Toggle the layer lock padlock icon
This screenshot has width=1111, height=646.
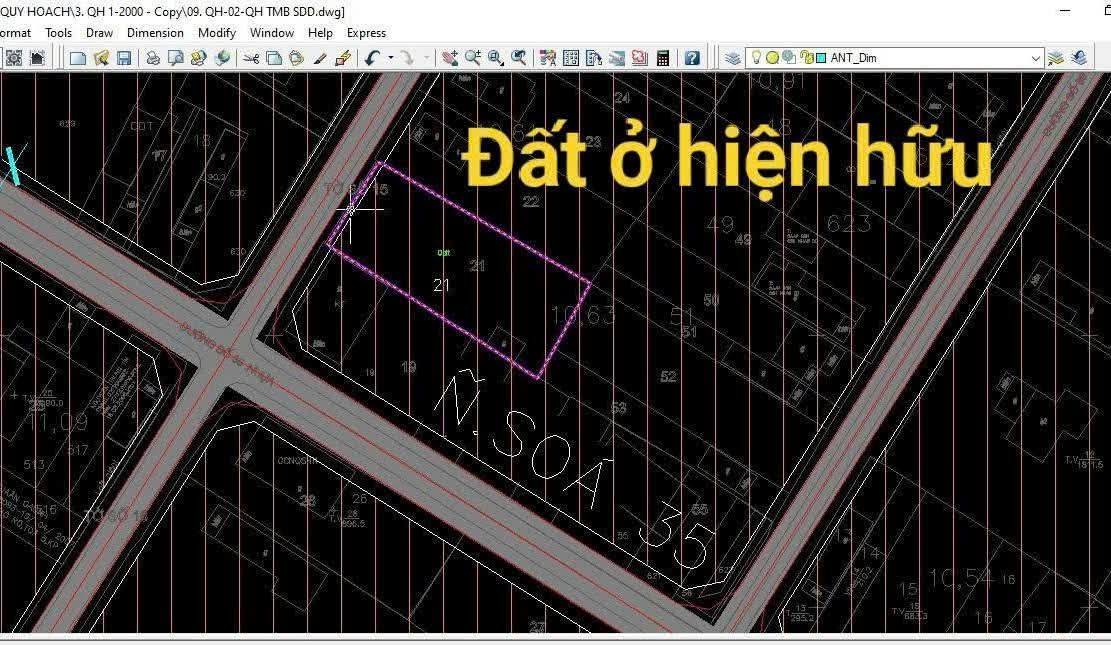click(x=805, y=58)
